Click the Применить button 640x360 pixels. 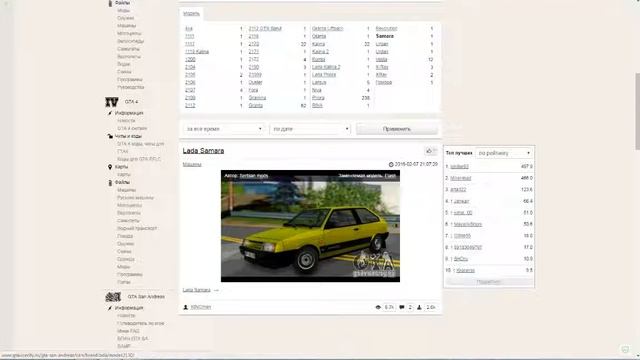tap(397, 129)
